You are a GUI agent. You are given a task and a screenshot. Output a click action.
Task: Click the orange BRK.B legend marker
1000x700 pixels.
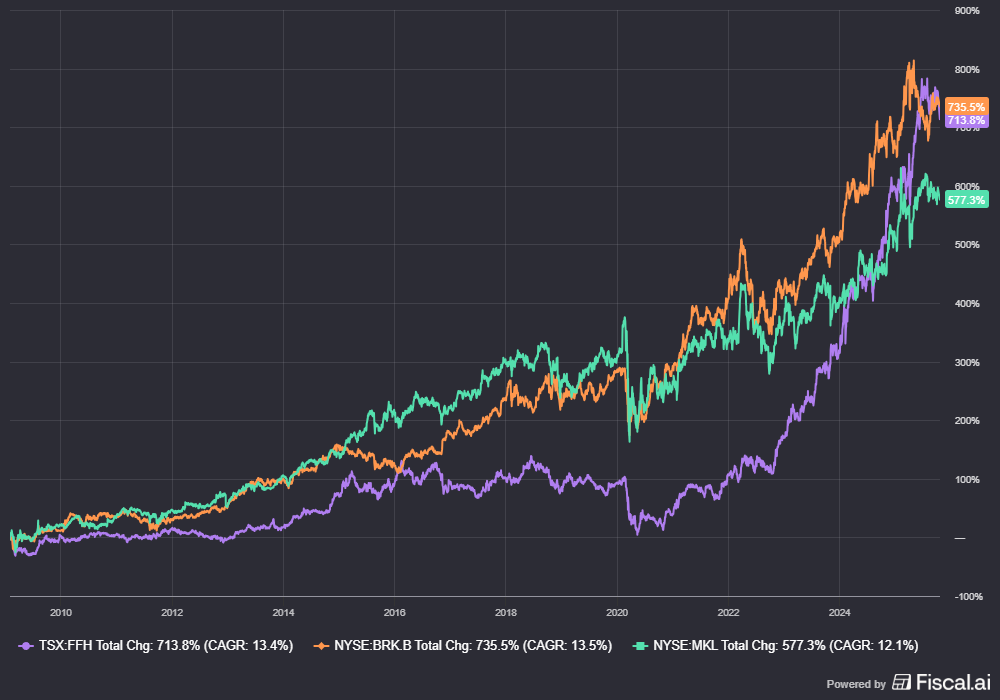321,646
